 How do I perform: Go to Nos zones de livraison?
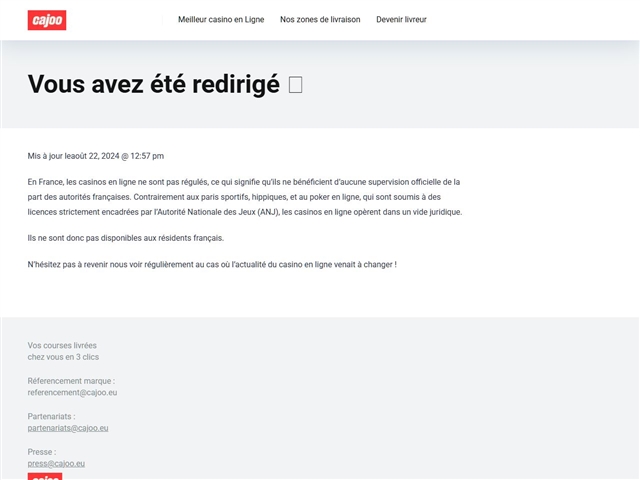(320, 19)
